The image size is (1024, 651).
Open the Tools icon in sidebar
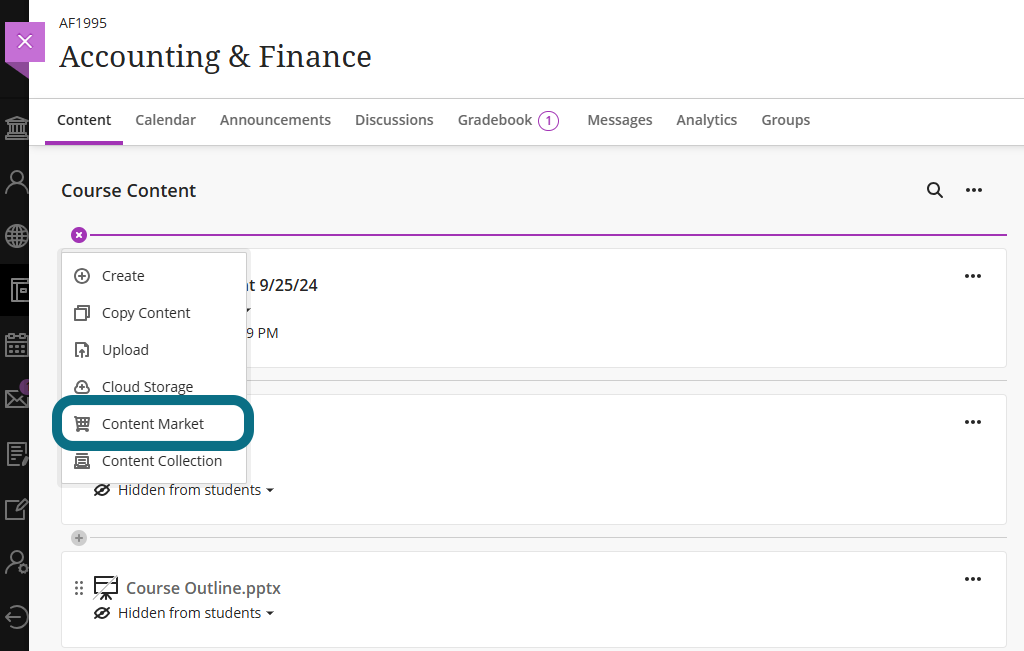click(16, 509)
